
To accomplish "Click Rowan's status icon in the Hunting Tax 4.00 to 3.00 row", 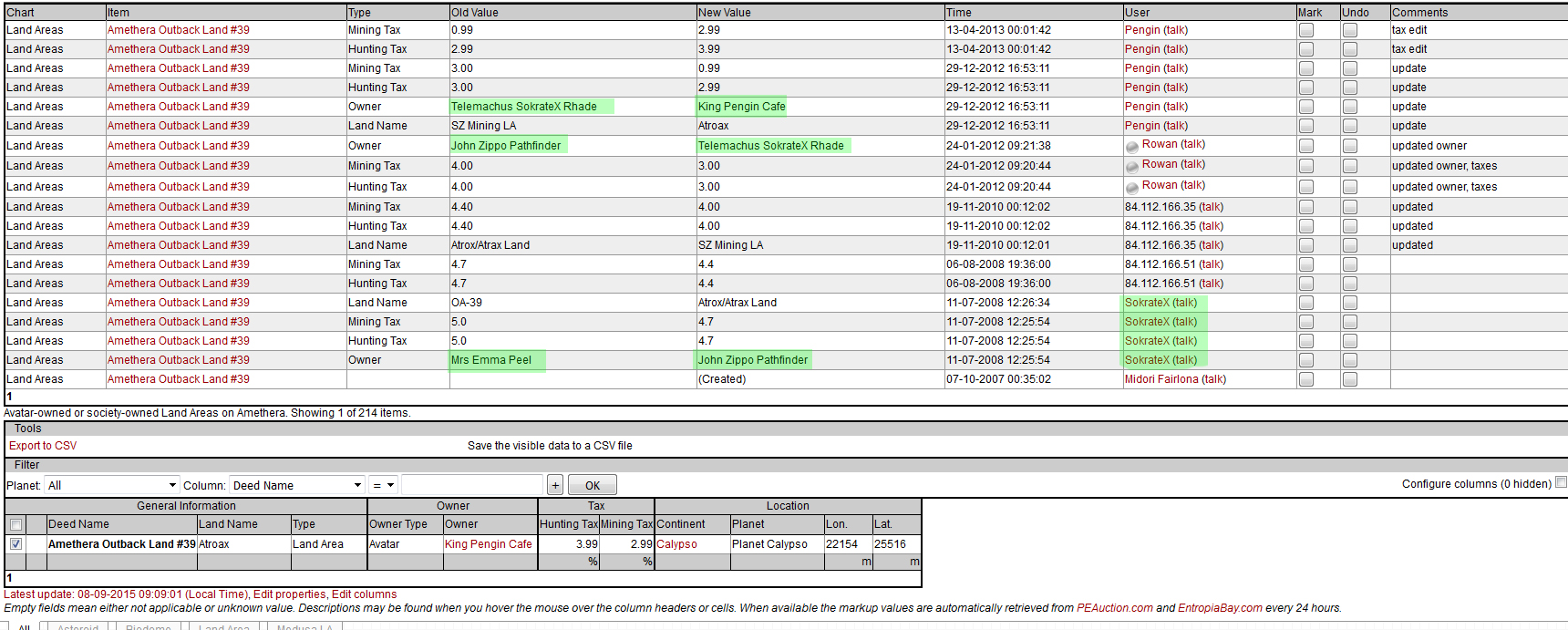I will click(x=1131, y=187).
